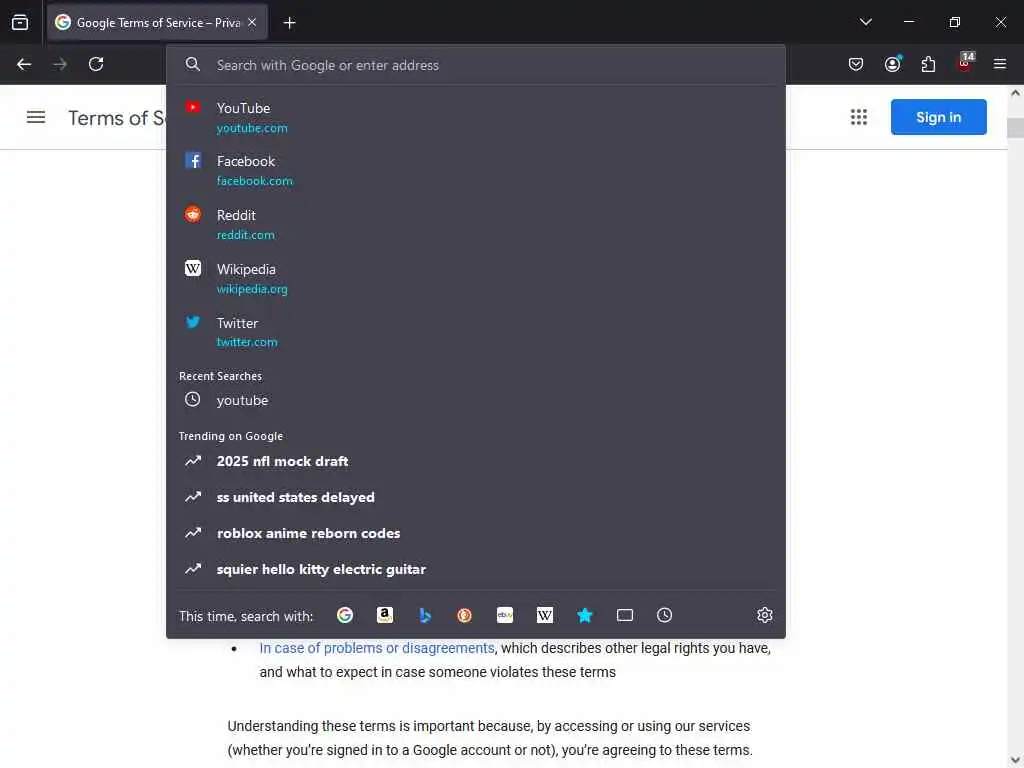Screen dimensions: 1024x768
Task: Open the Pocket save icon
Action: (856, 64)
